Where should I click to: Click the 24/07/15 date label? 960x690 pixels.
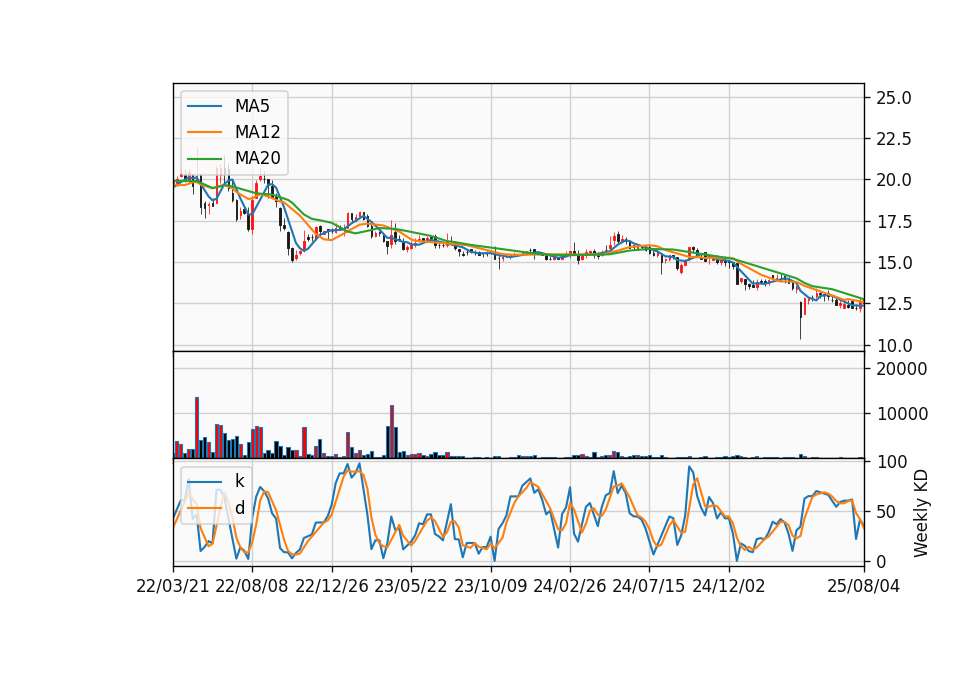pos(648,587)
